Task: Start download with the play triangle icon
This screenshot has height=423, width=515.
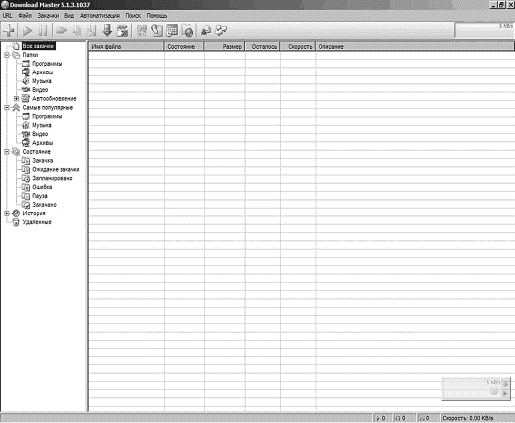Action: (27, 31)
